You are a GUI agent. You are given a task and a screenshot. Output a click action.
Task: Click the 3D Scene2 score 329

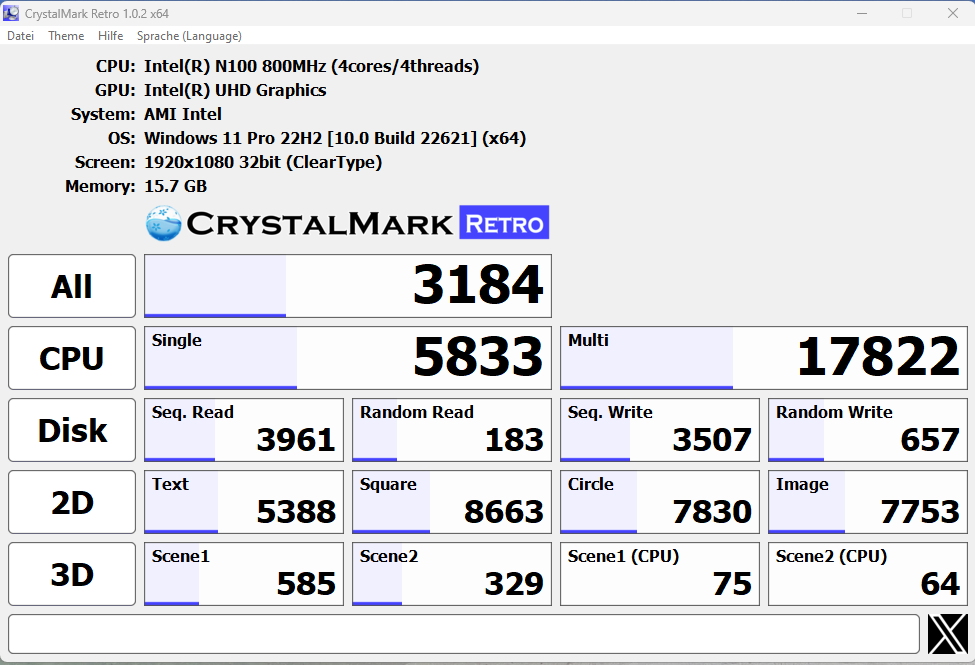[451, 574]
